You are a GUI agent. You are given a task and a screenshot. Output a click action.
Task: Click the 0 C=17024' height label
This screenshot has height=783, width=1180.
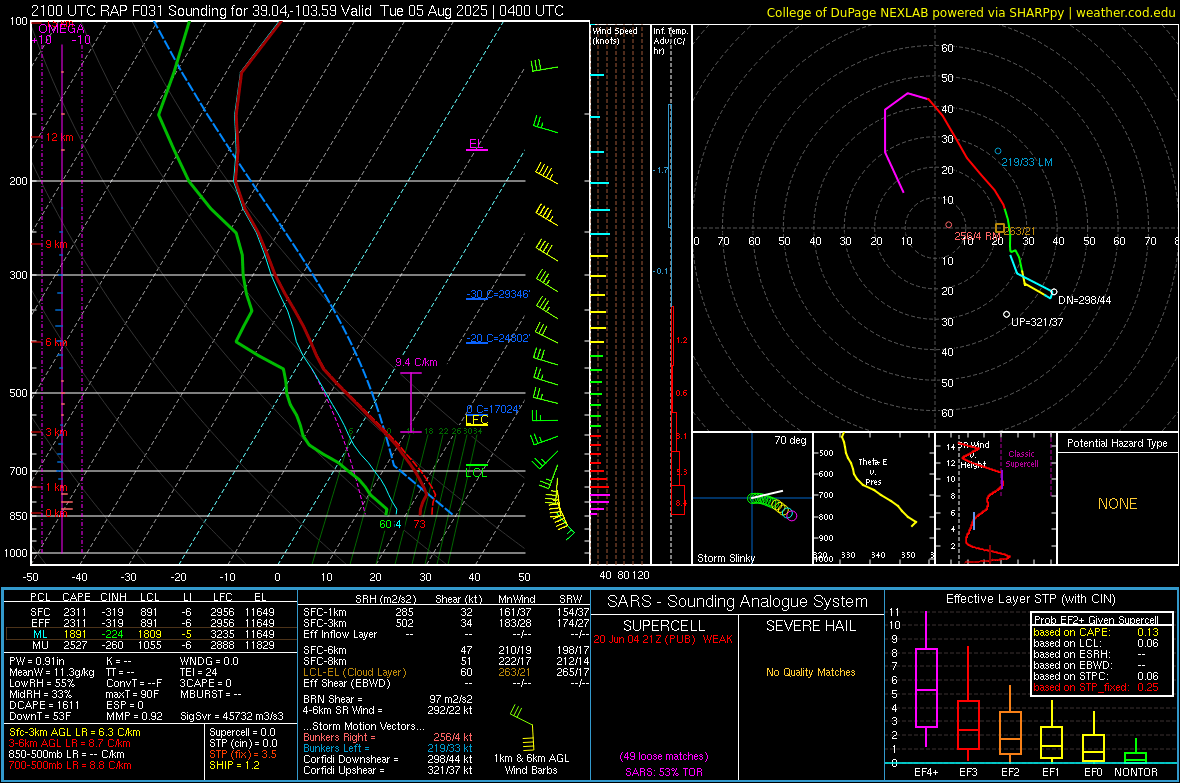[494, 409]
